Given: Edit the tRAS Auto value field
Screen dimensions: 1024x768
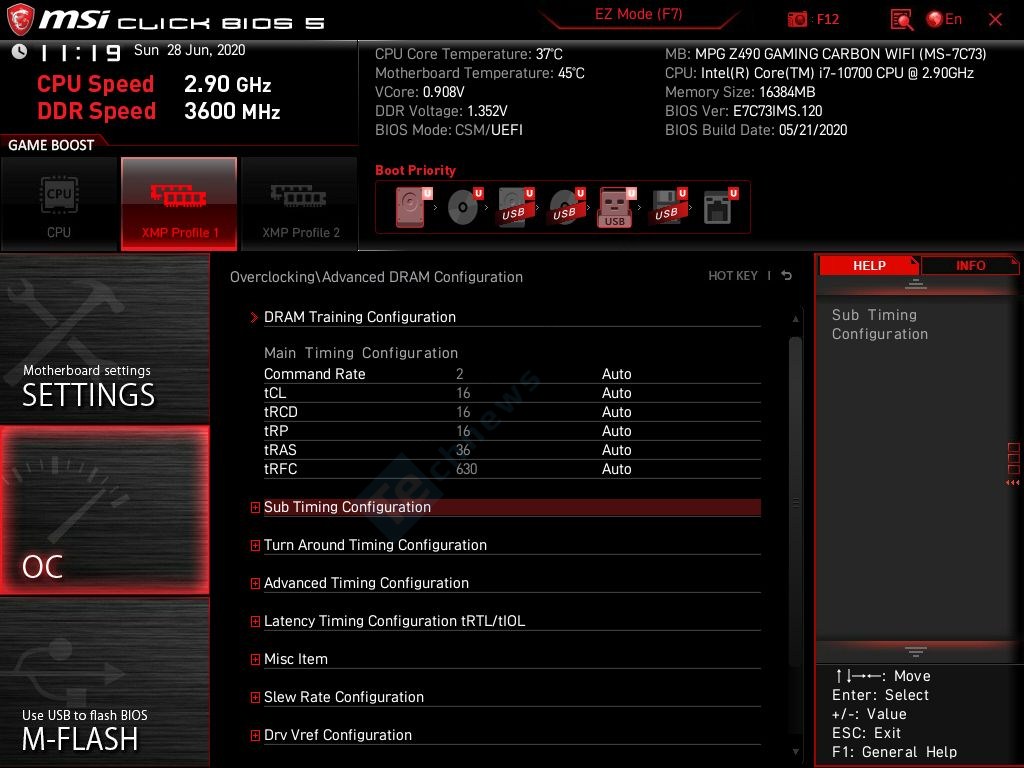Looking at the screenshot, I should 616,449.
